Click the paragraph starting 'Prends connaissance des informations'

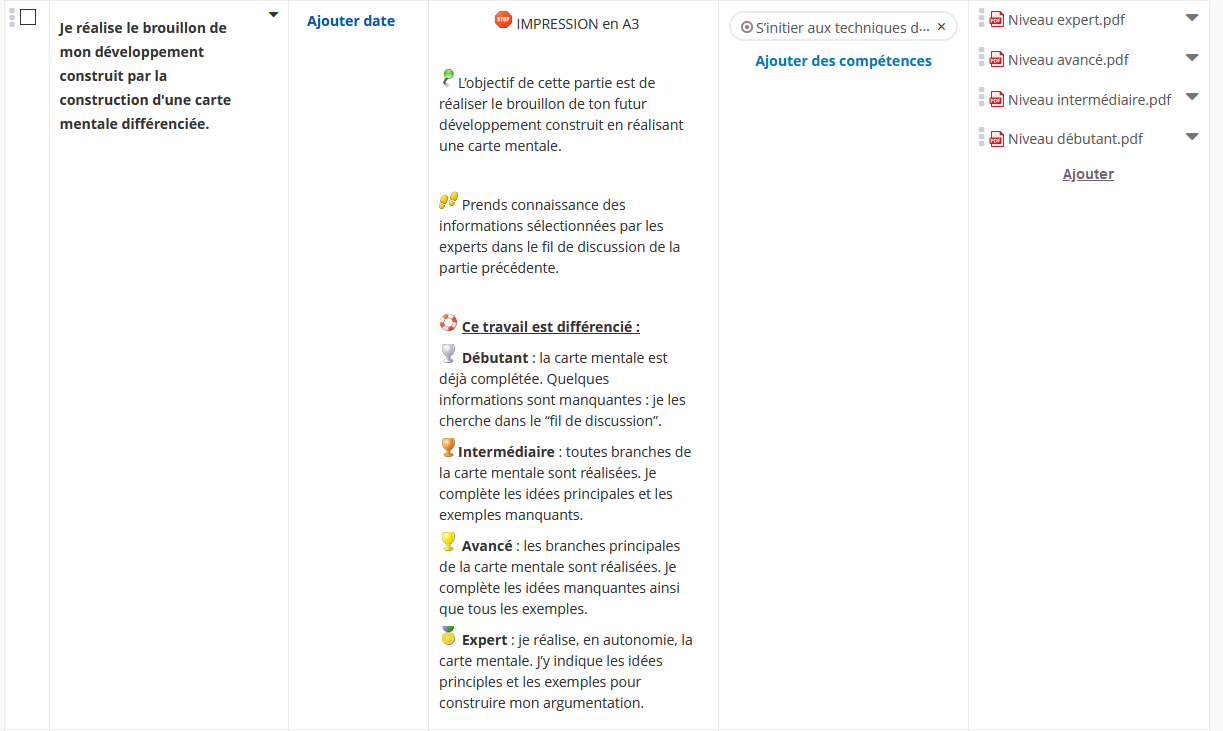(561, 236)
